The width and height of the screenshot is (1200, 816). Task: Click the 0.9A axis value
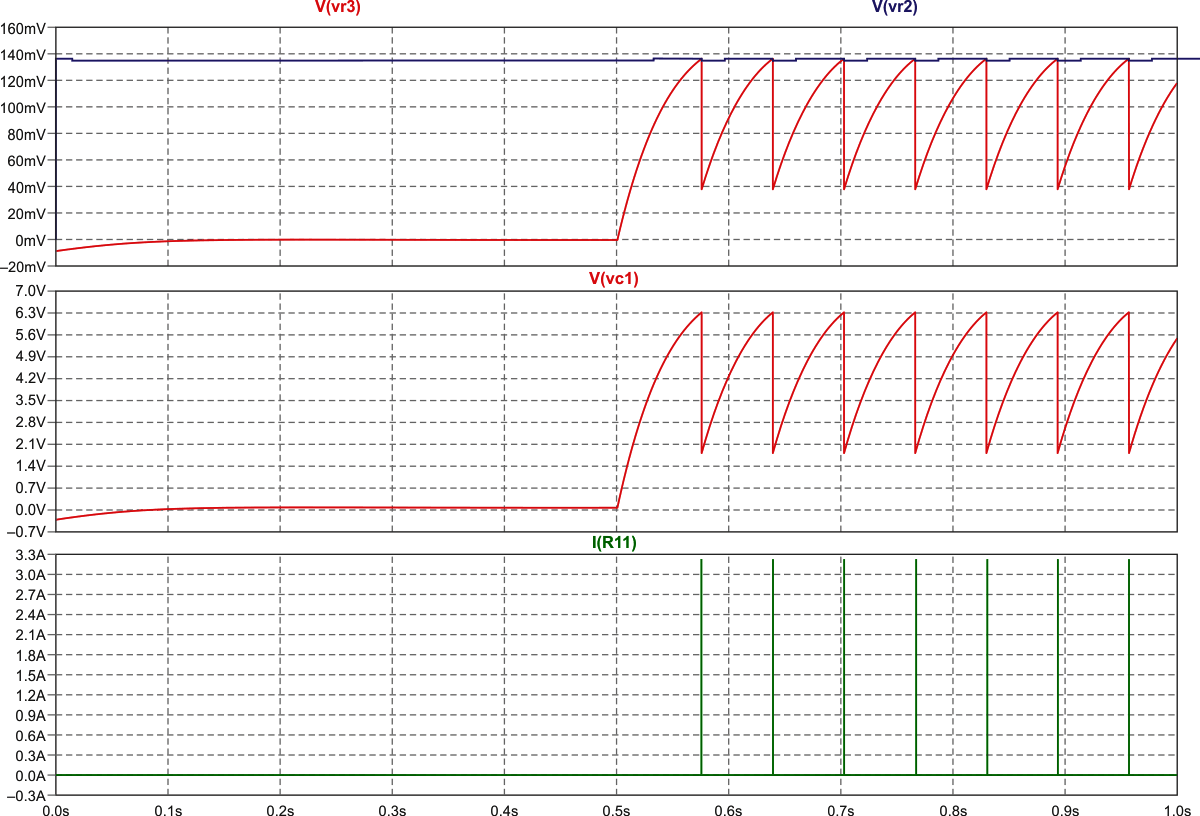33,715
